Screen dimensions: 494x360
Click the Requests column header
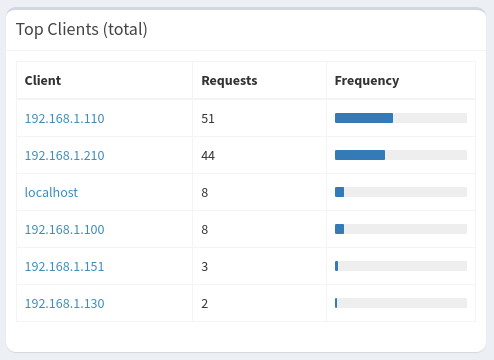click(x=229, y=81)
